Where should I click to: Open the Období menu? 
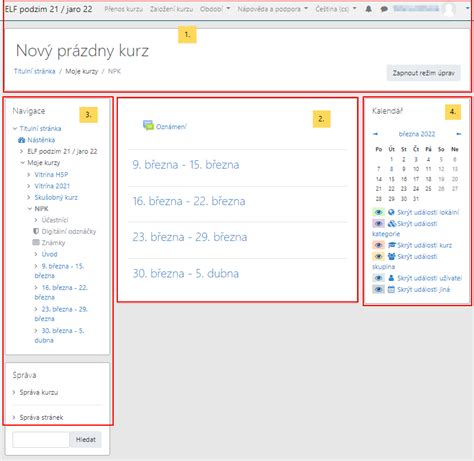[215, 9]
